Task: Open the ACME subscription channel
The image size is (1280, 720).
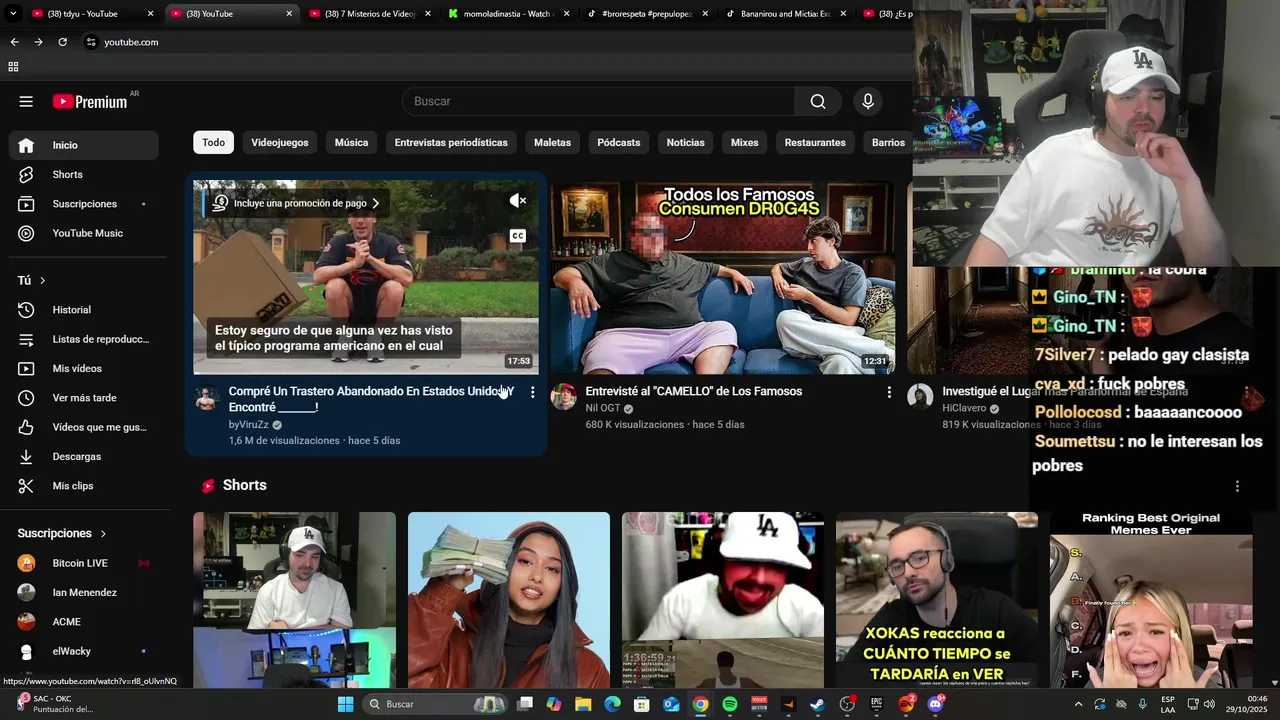Action: pyautogui.click(x=84, y=622)
